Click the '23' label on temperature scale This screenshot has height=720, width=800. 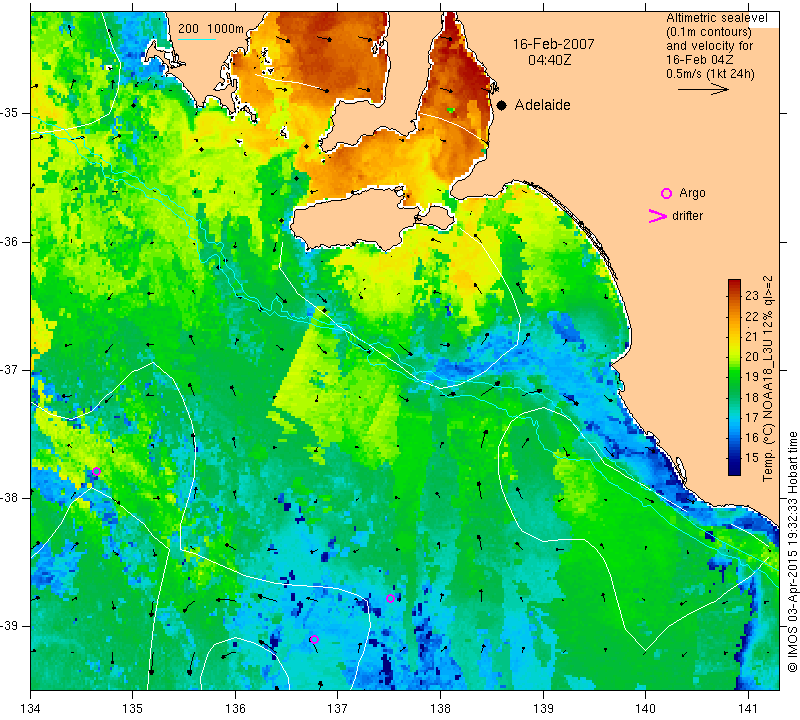click(752, 295)
